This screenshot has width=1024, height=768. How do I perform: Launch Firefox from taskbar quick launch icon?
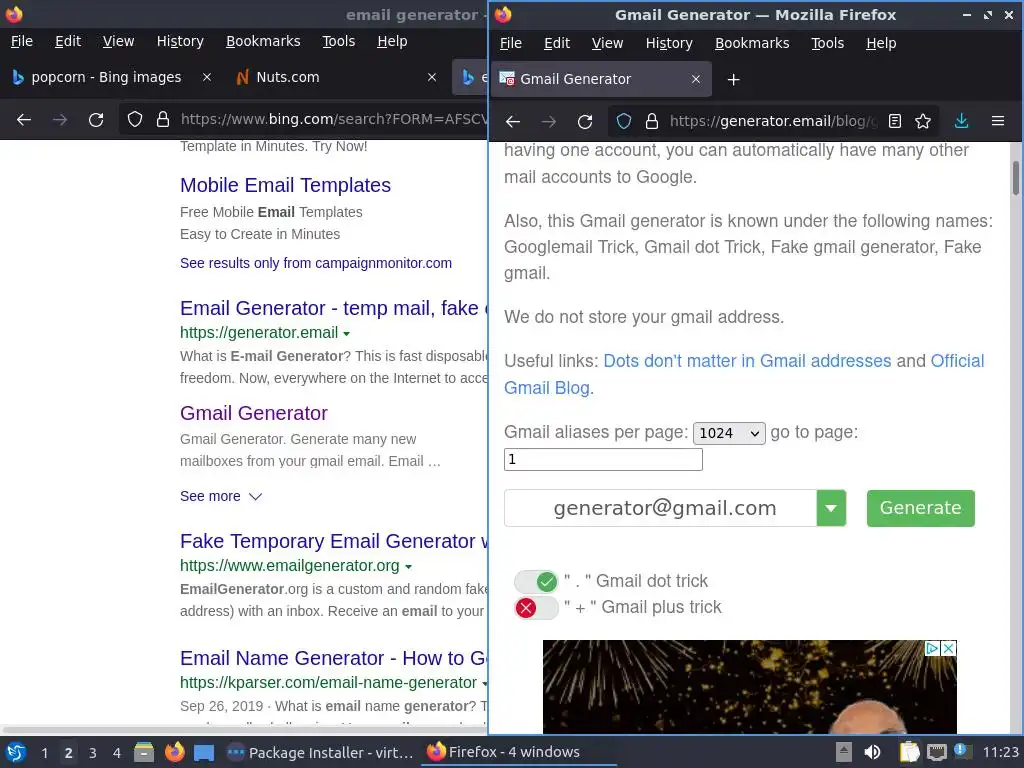(174, 752)
